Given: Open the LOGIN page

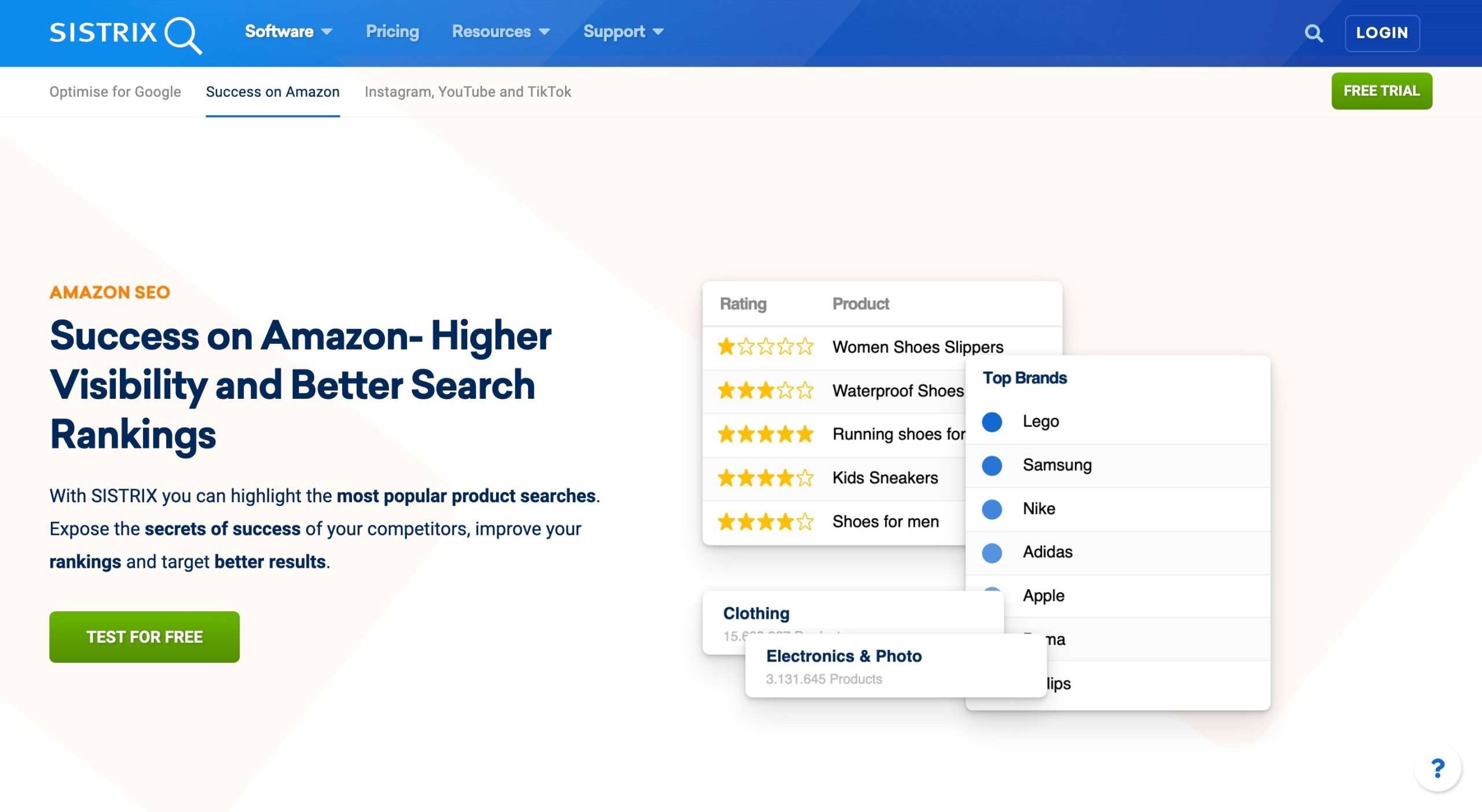Looking at the screenshot, I should [x=1382, y=33].
